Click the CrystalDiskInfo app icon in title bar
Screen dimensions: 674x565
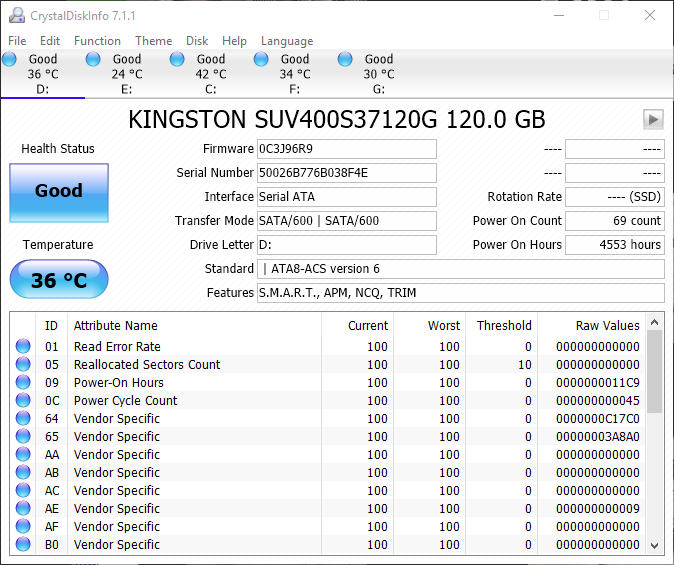coord(17,15)
